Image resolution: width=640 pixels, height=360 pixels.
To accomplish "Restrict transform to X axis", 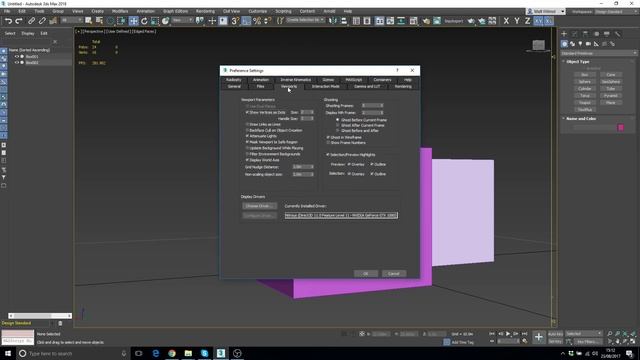I will click(506, 21).
